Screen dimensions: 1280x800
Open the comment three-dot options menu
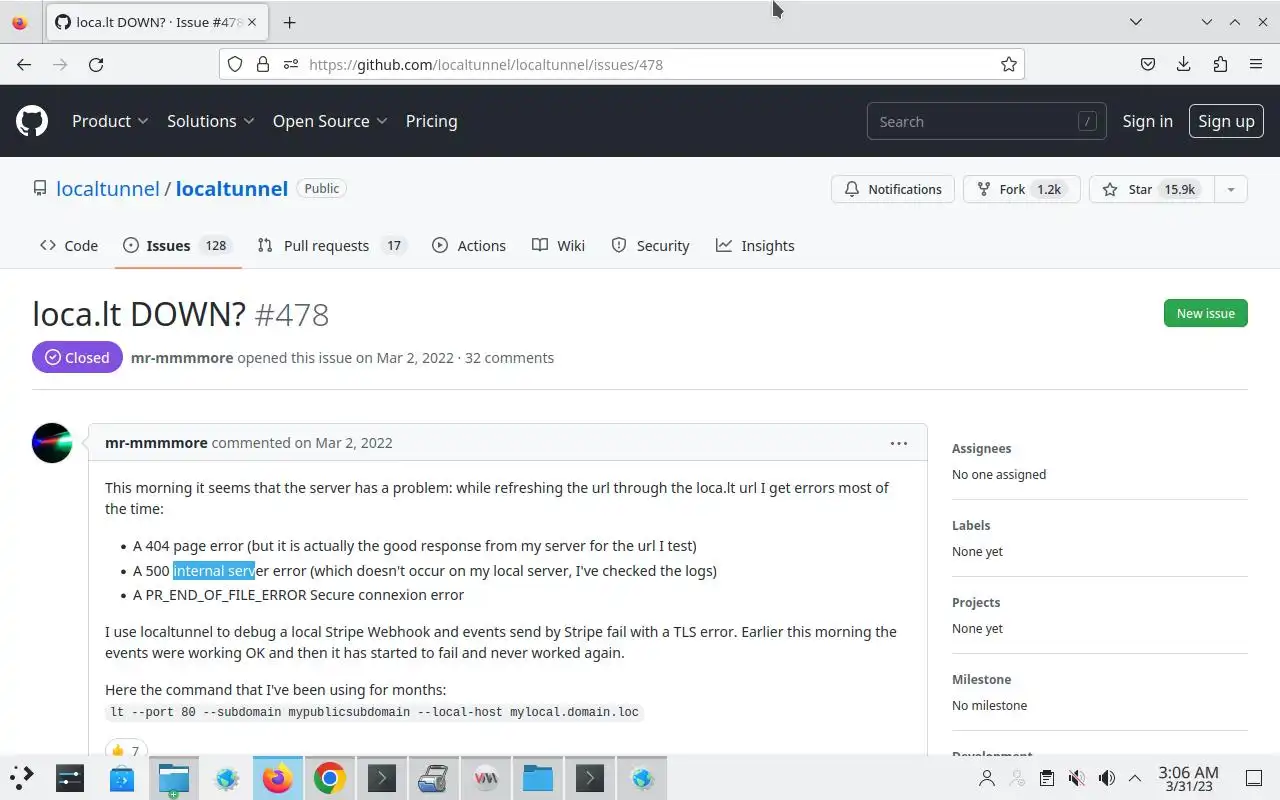pyautogui.click(x=899, y=443)
